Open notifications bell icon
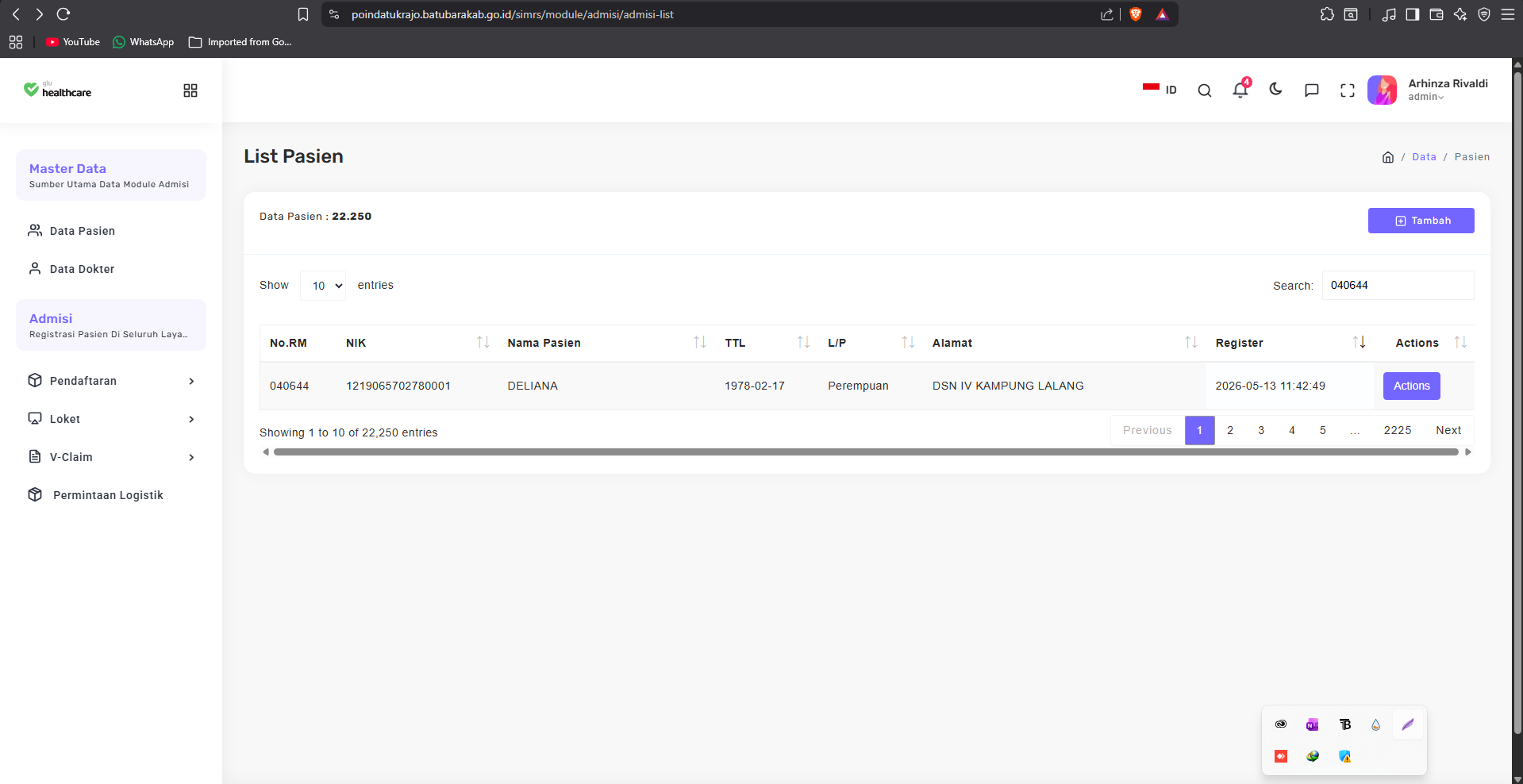1523x784 pixels. click(x=1240, y=90)
